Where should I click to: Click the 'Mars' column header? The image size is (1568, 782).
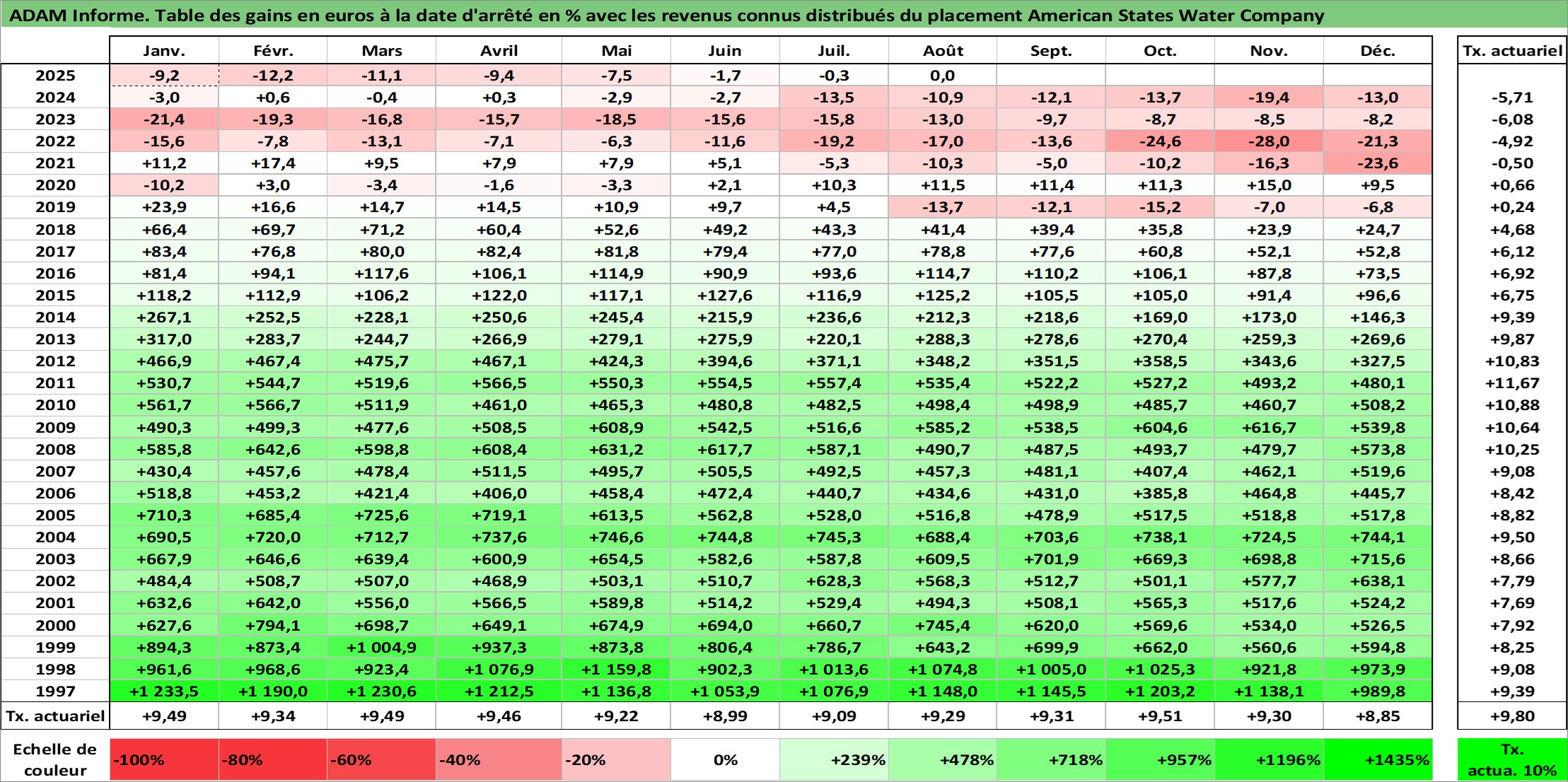[381, 50]
